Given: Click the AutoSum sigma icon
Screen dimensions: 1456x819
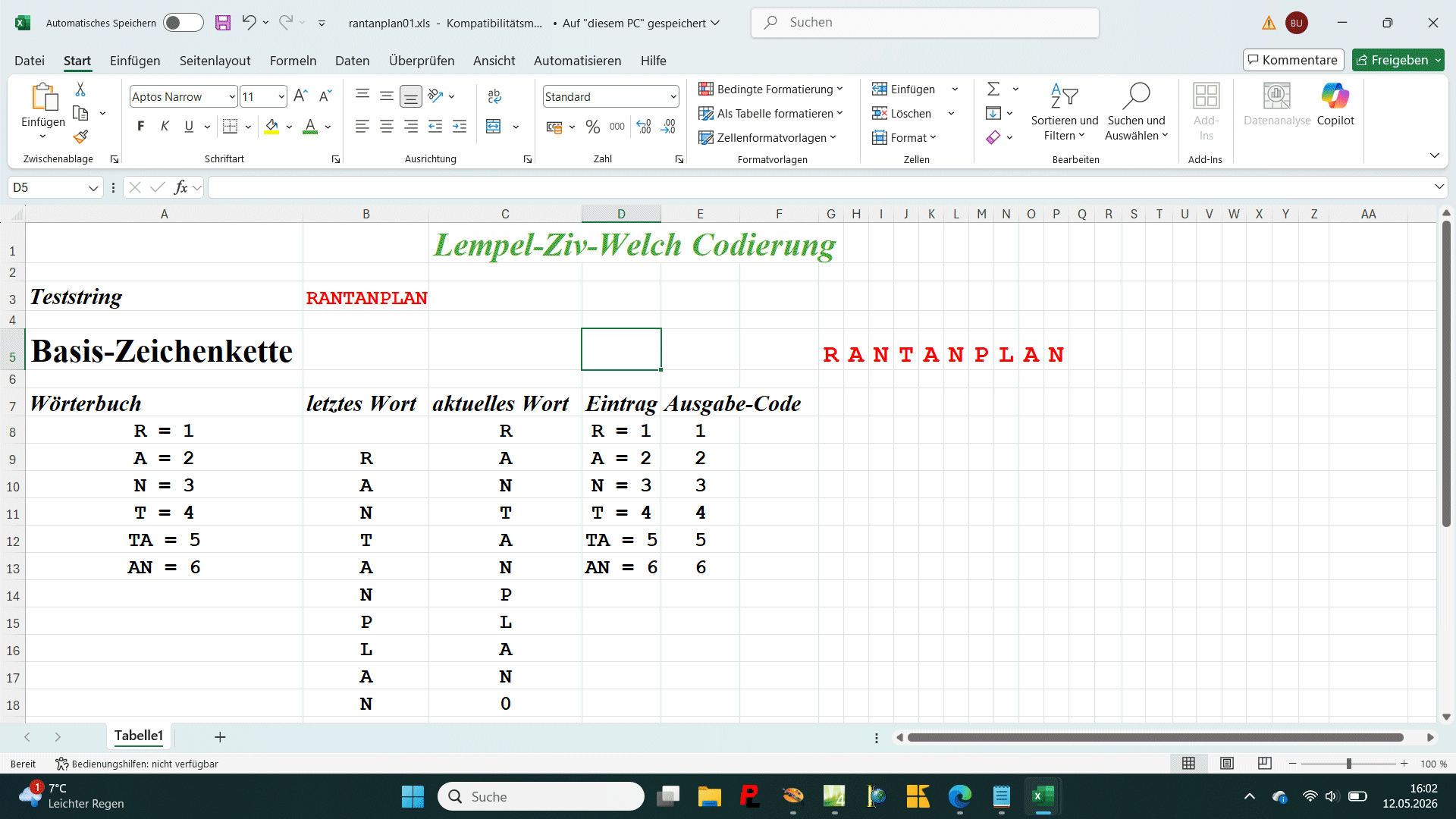Looking at the screenshot, I should 993,89.
